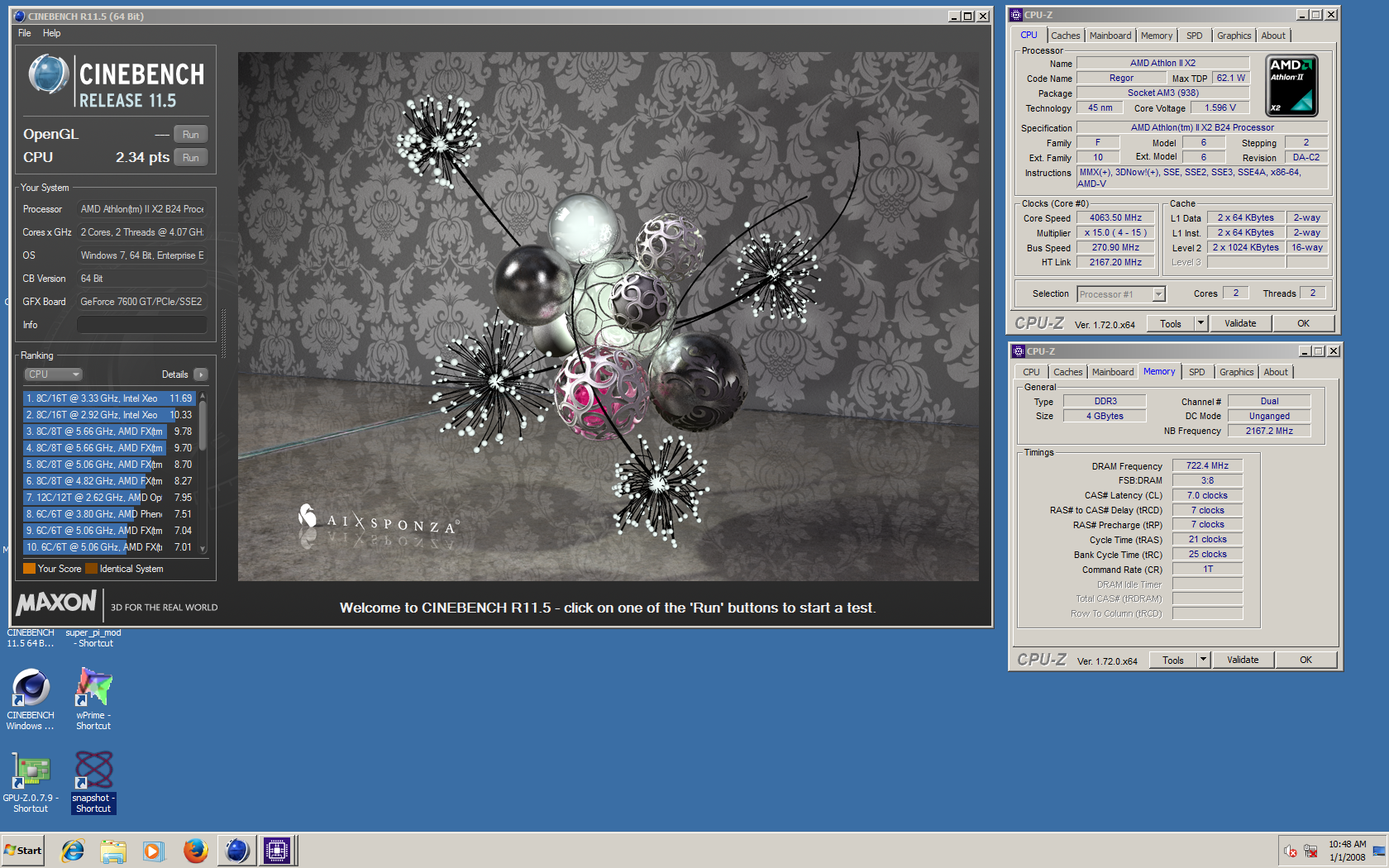The width and height of the screenshot is (1389, 868).
Task: Click the upper CPU-Z window title icon
Action: 1017,15
